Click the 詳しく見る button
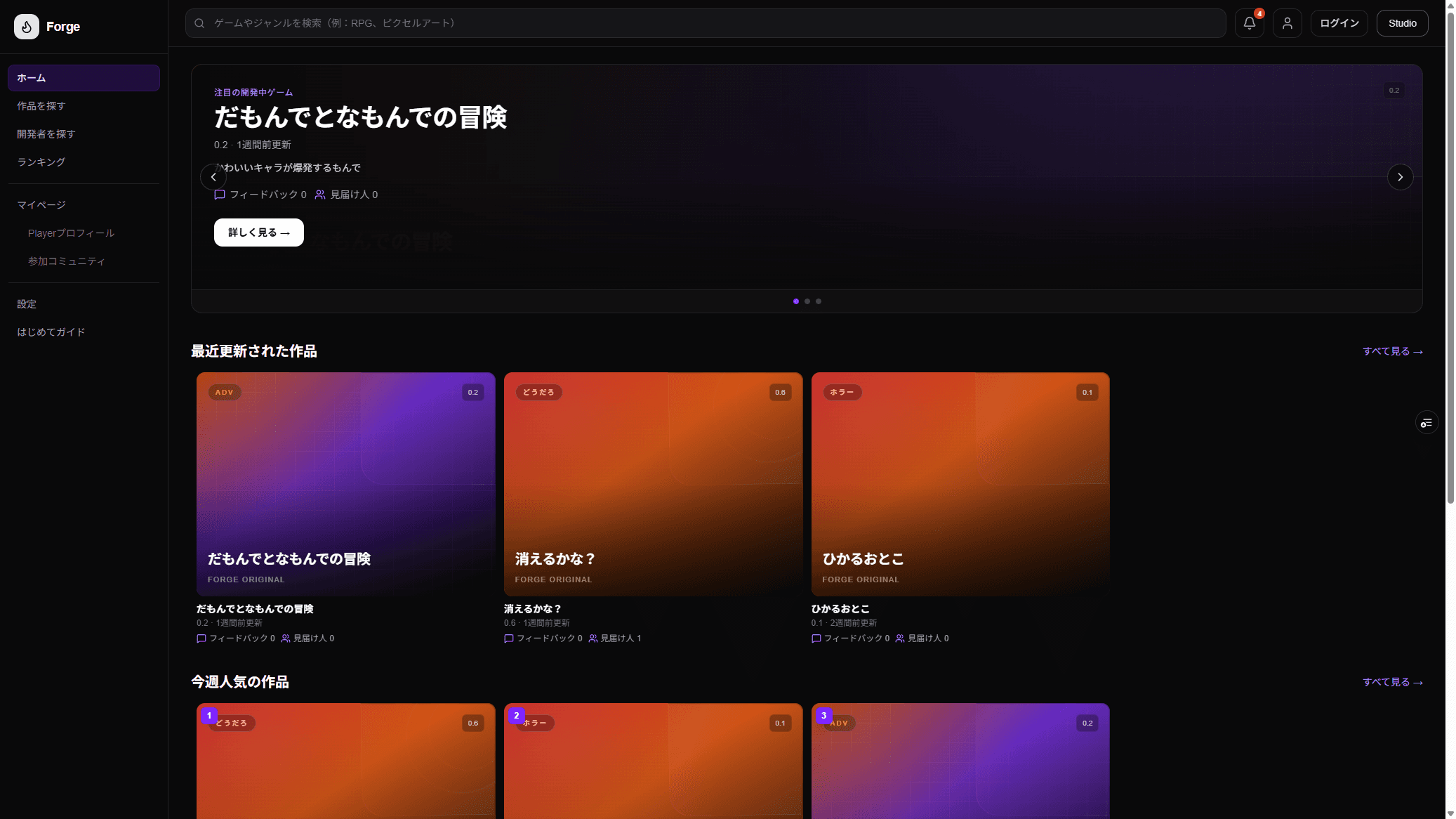1456x819 pixels. coord(259,232)
